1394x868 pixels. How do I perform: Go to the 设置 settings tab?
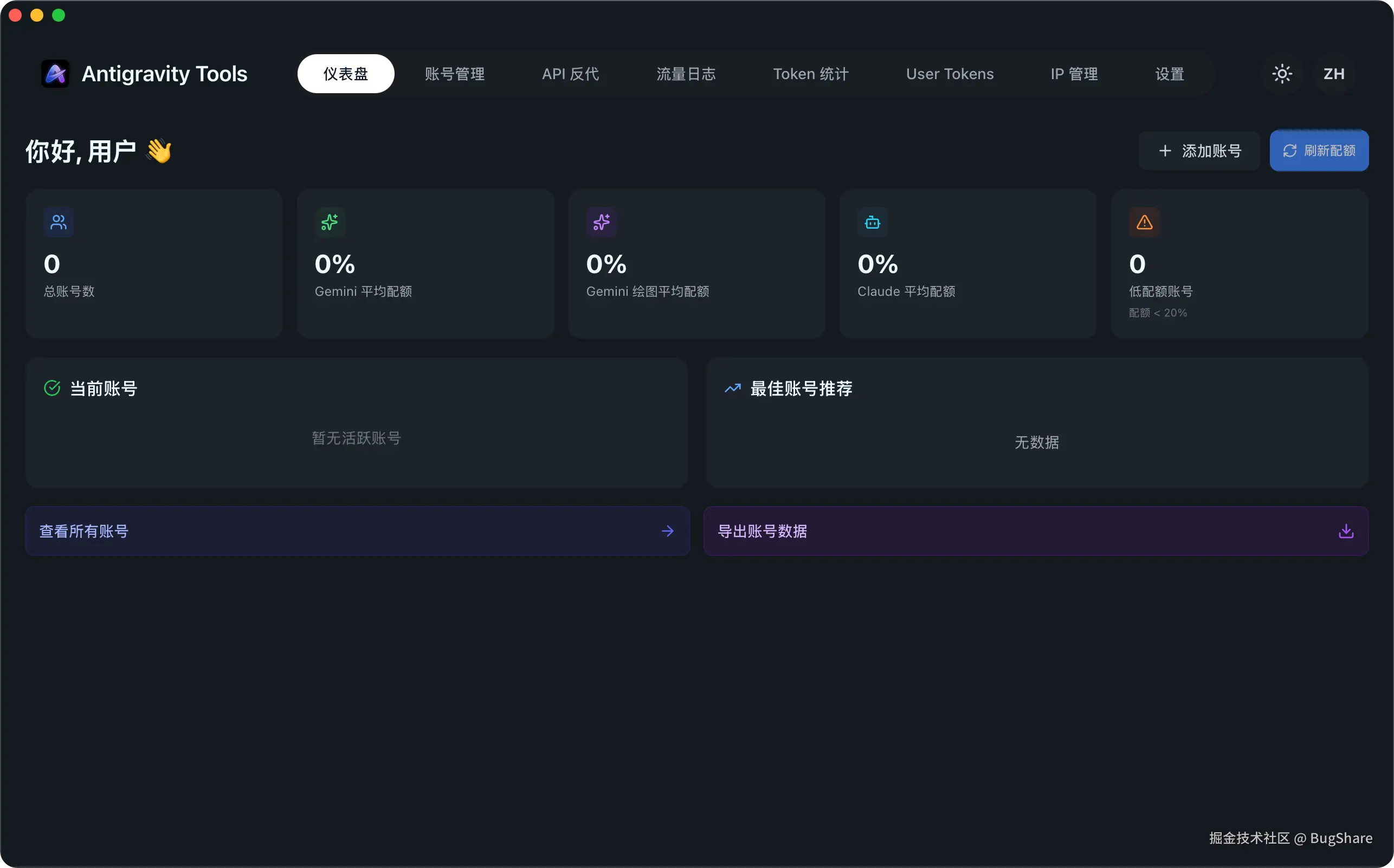[1169, 74]
